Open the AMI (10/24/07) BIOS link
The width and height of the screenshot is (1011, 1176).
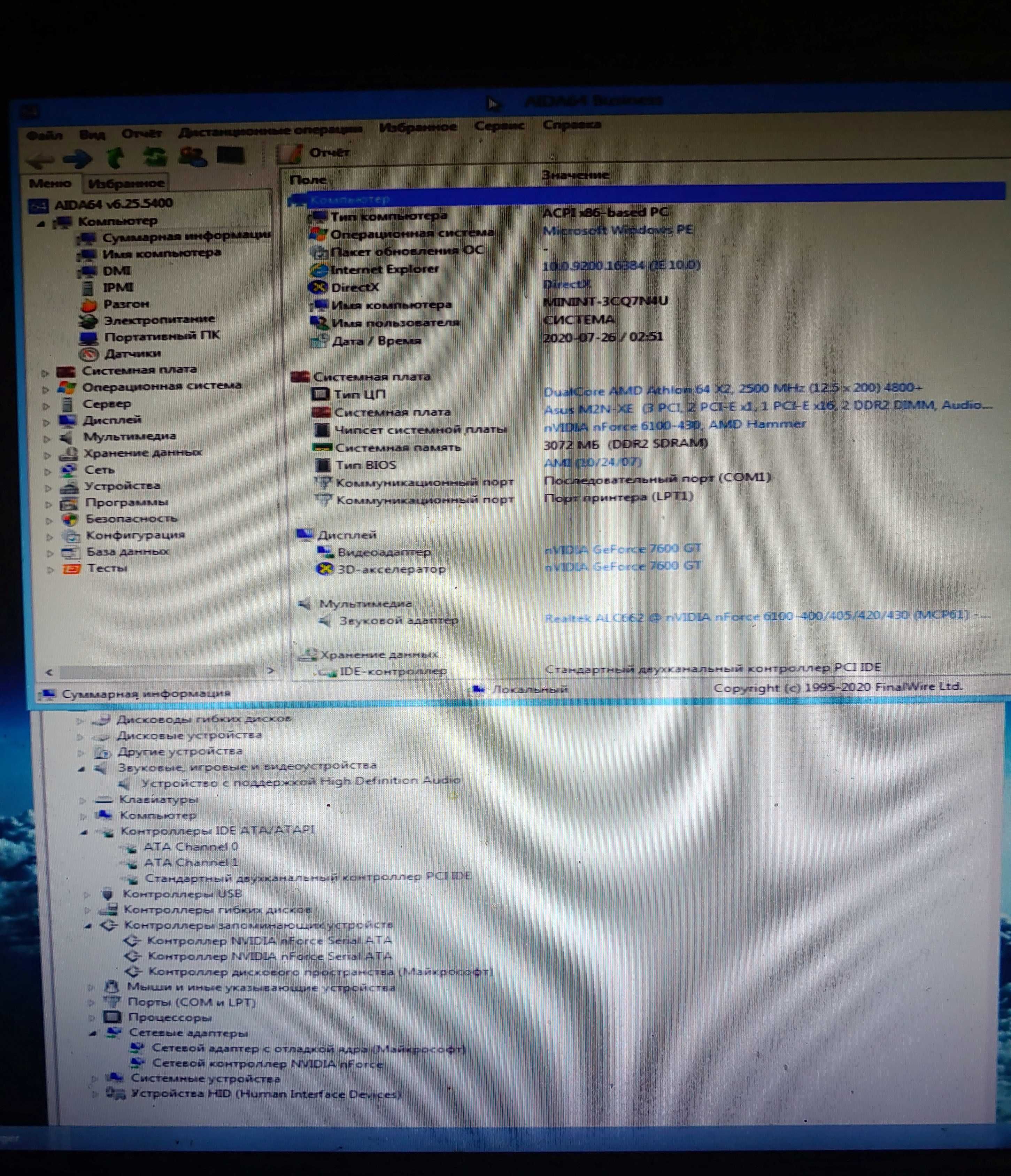pos(593,462)
